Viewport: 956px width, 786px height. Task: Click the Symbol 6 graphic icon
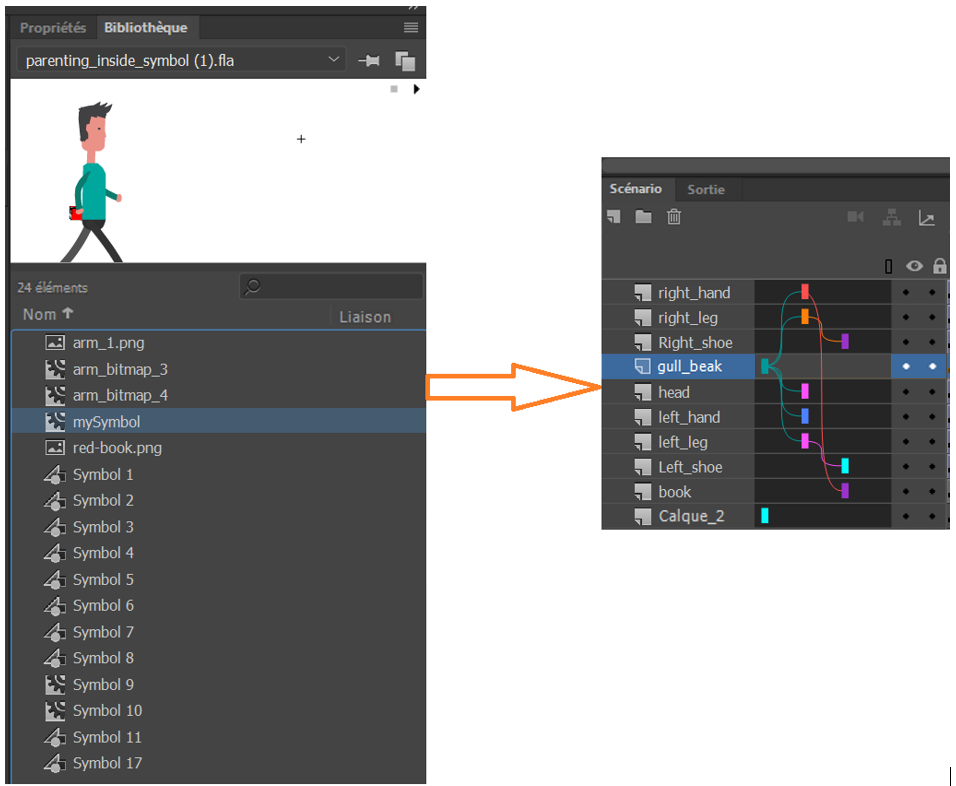coord(55,606)
